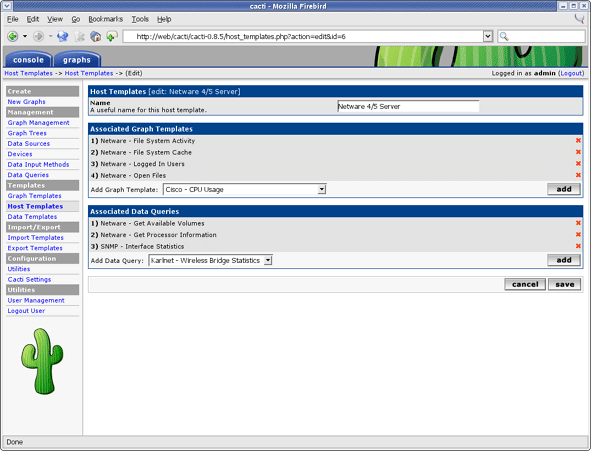Click add button for graph template

(x=564, y=189)
